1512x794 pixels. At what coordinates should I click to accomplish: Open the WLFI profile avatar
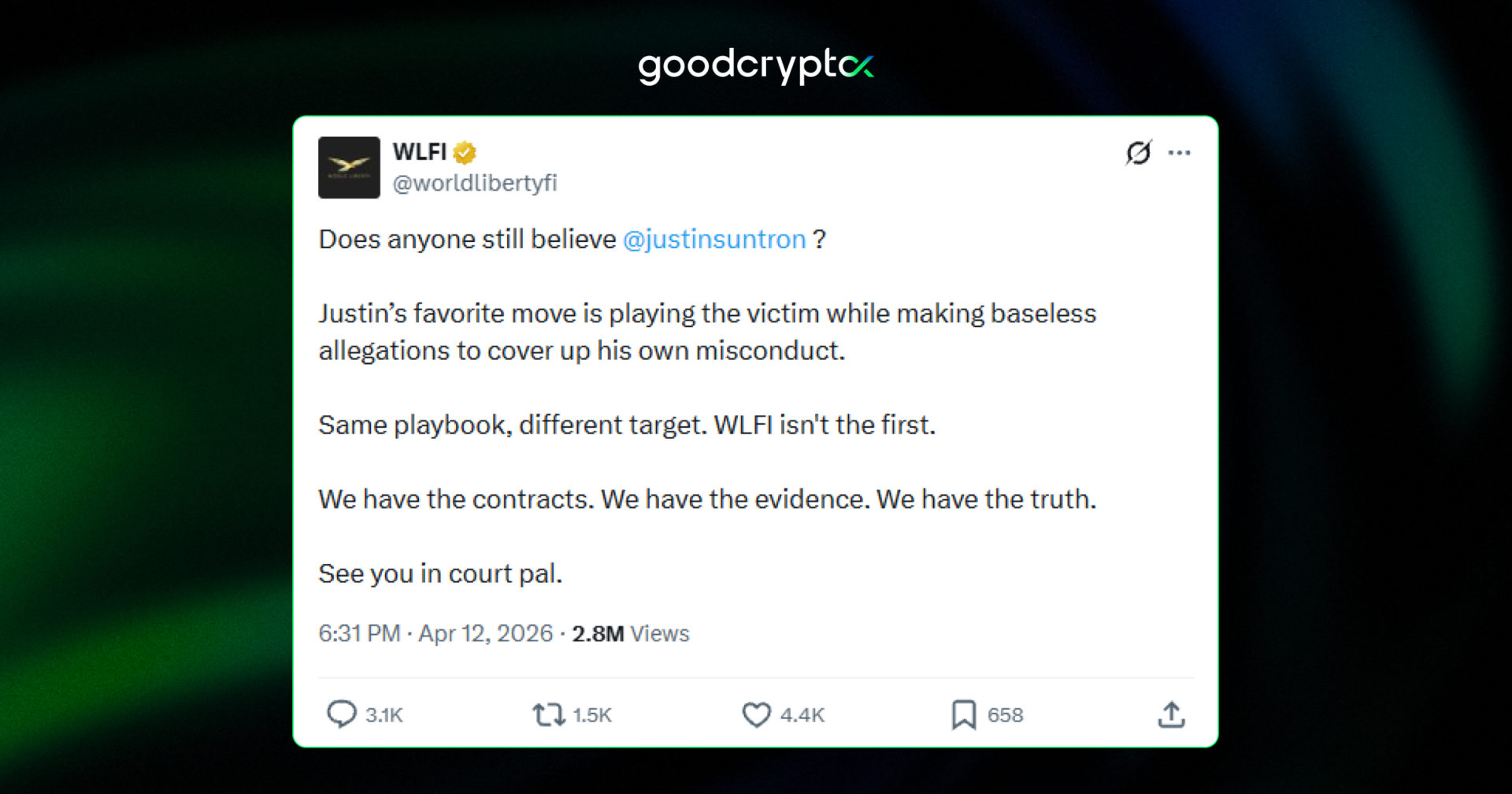point(349,167)
